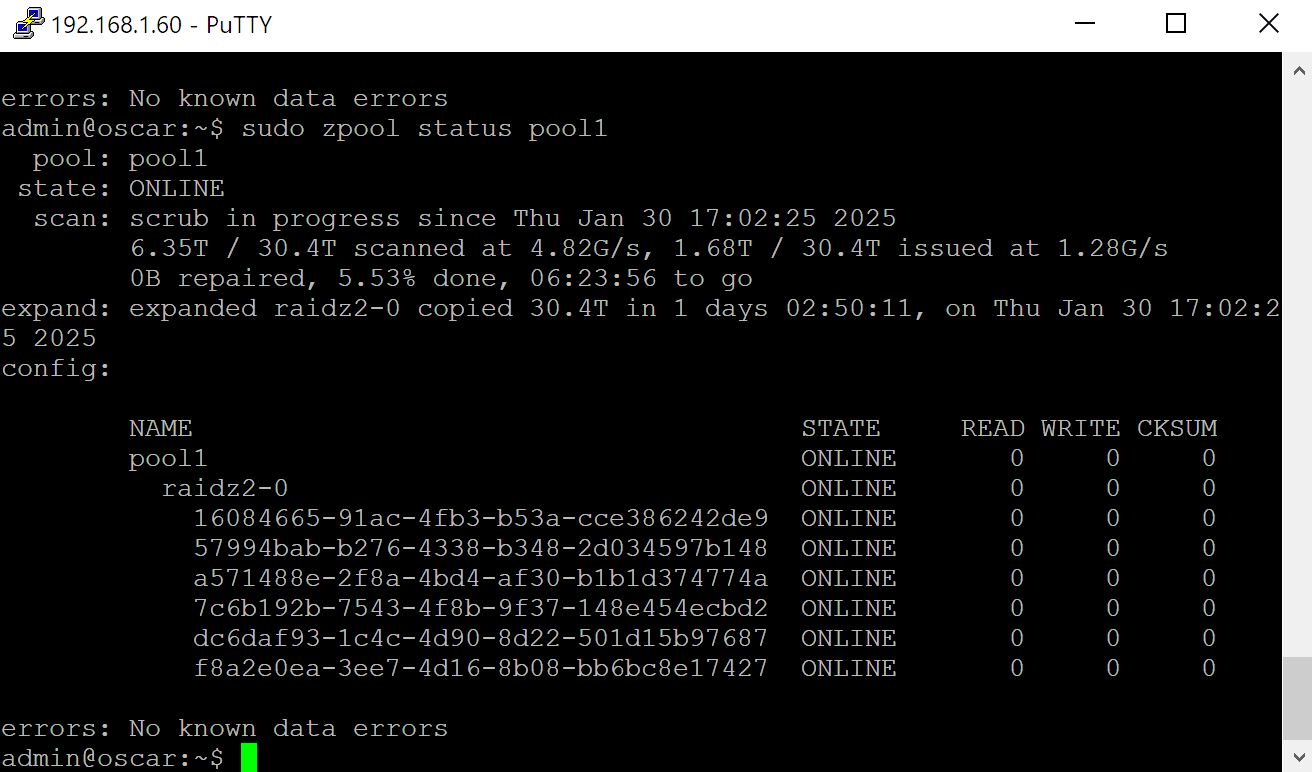The image size is (1312, 772).
Task: Close the PuTTY session window
Action: coord(1268,24)
